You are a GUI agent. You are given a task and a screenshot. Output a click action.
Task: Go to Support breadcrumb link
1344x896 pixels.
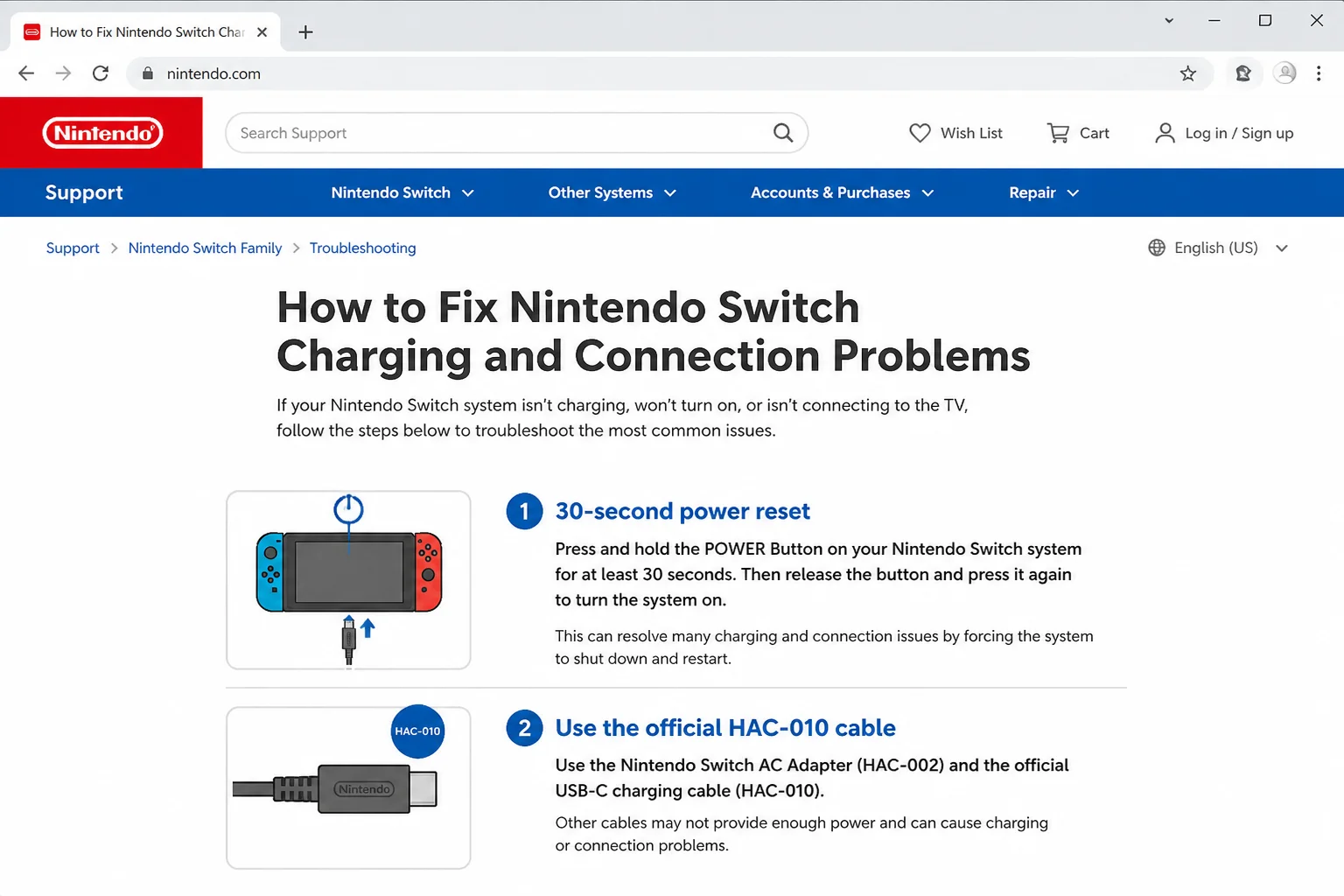(73, 248)
